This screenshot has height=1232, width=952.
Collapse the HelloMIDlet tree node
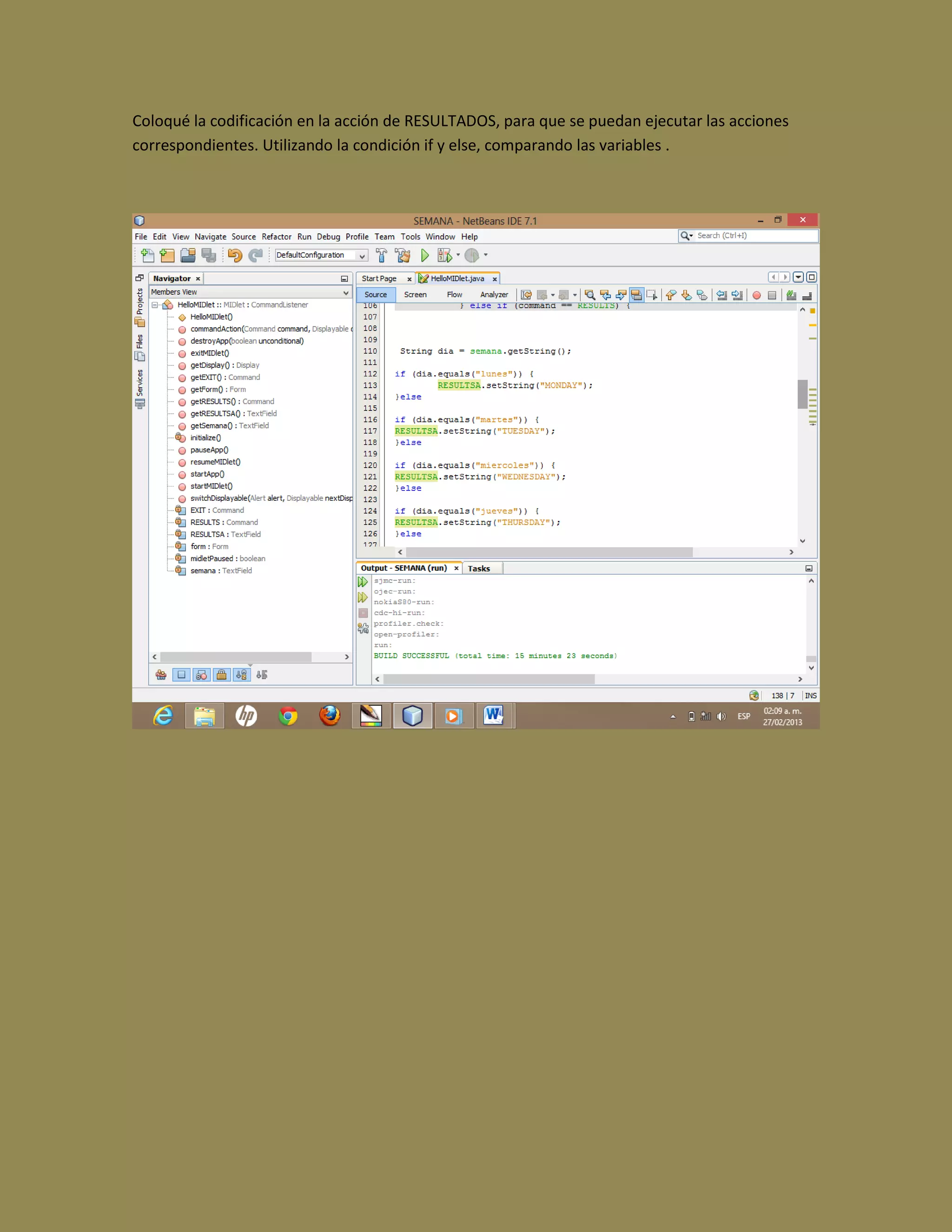[154, 305]
